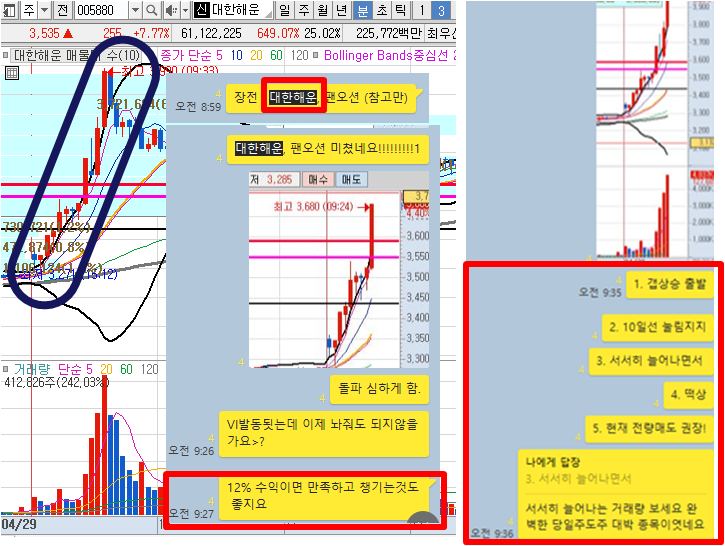The height and width of the screenshot is (546, 725).
Task: Click the '25.02%' value in price bar
Action: [322, 33]
